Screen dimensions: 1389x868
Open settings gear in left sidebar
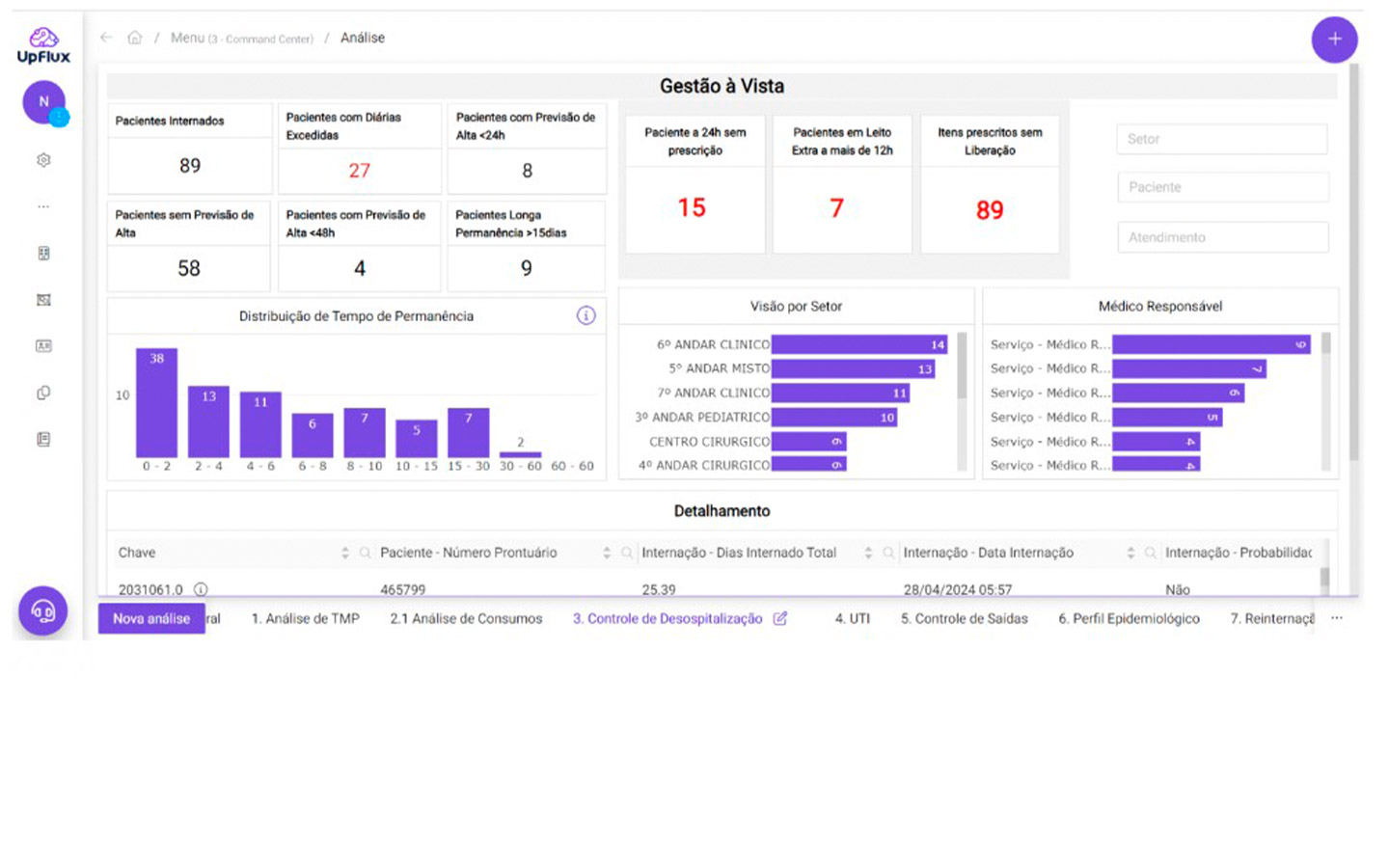click(x=43, y=160)
